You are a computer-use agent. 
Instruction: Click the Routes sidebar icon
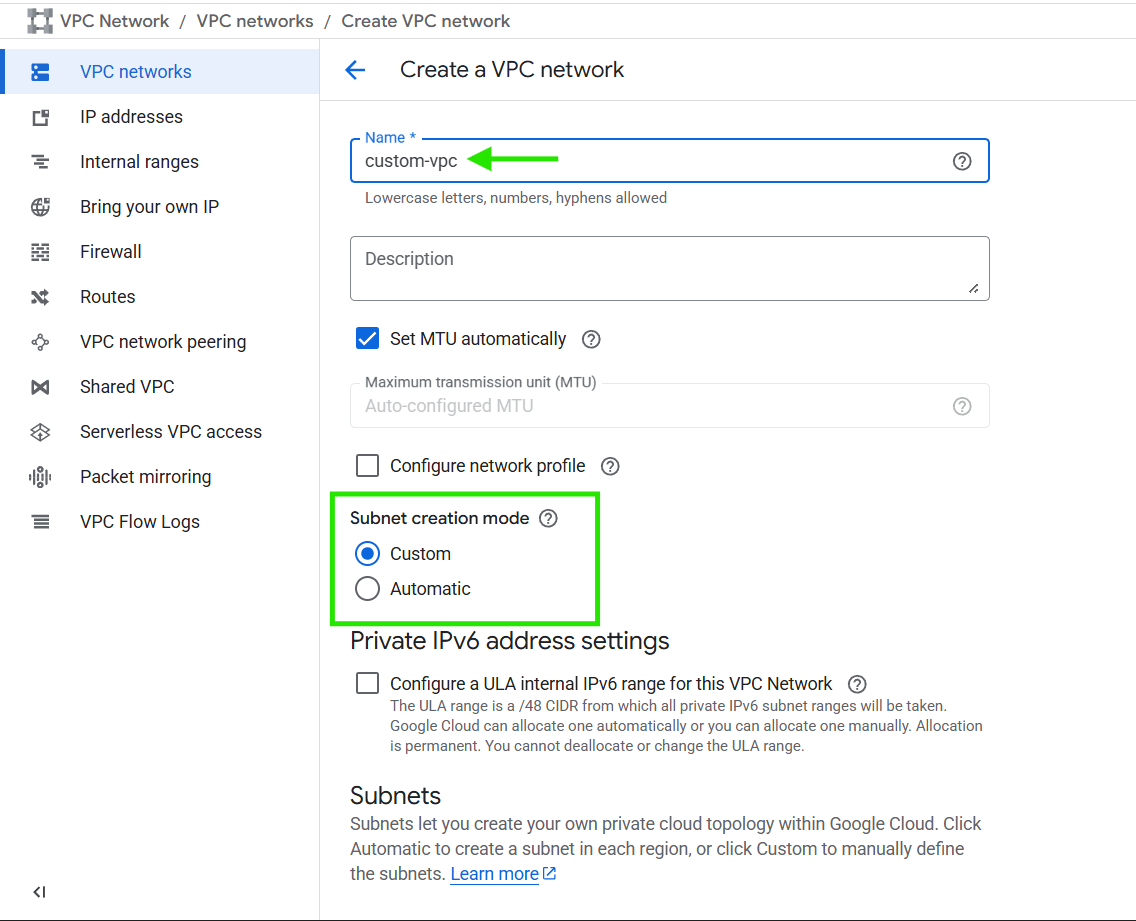coord(40,297)
